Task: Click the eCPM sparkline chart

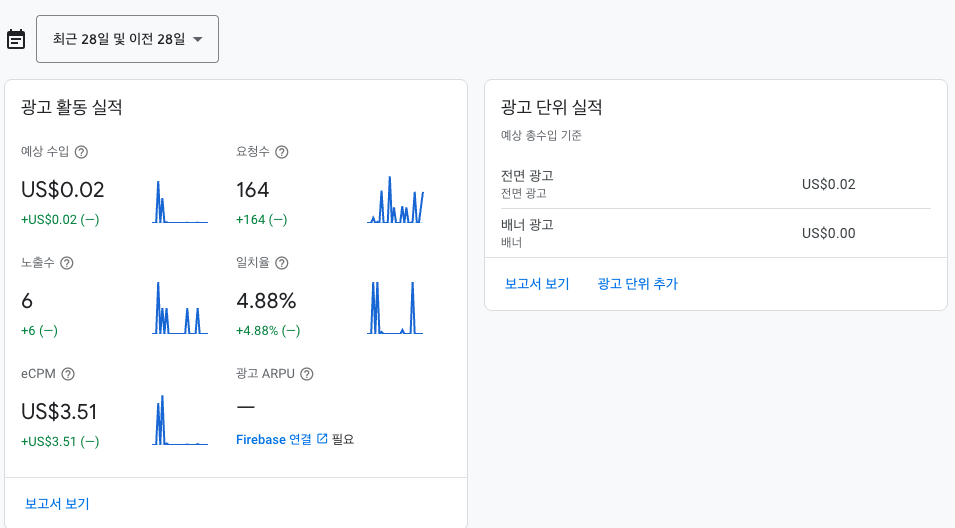Action: [x=180, y=420]
